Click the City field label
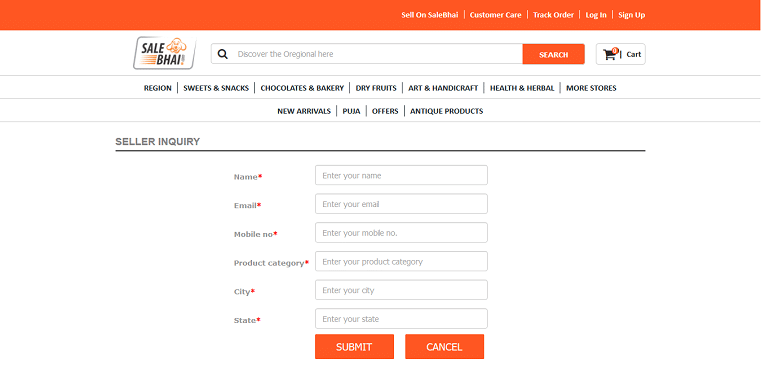 [x=244, y=291]
